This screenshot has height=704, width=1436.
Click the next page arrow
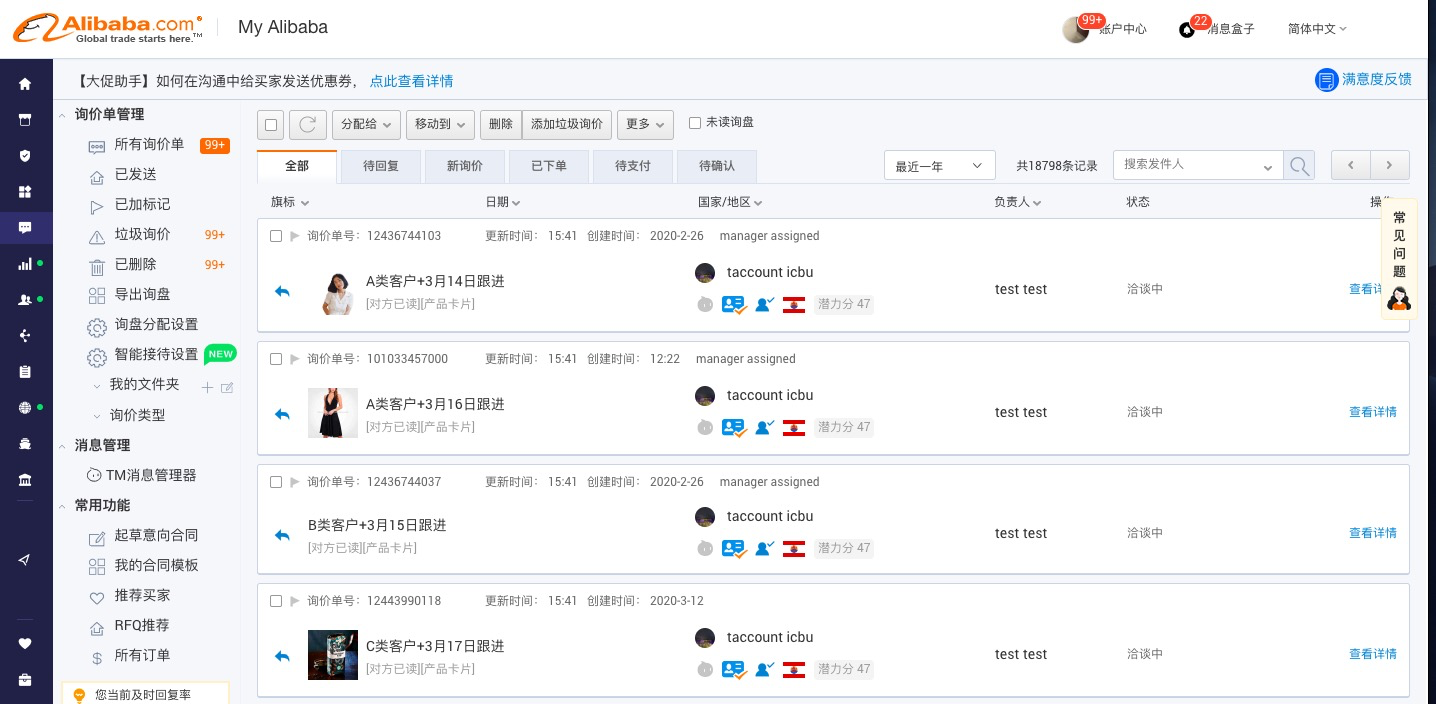pyautogui.click(x=1389, y=165)
